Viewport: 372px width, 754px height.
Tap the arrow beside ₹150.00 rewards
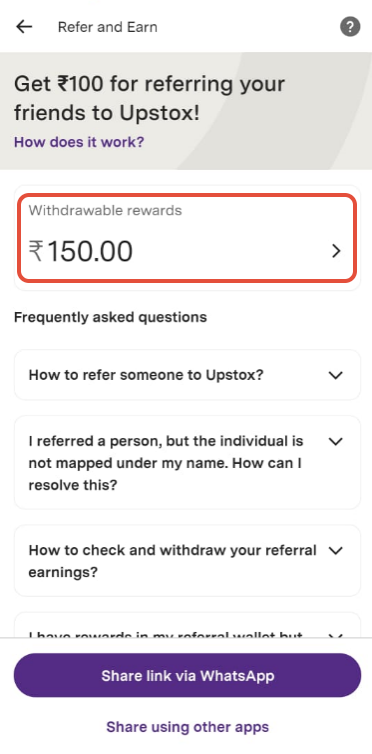pos(336,251)
